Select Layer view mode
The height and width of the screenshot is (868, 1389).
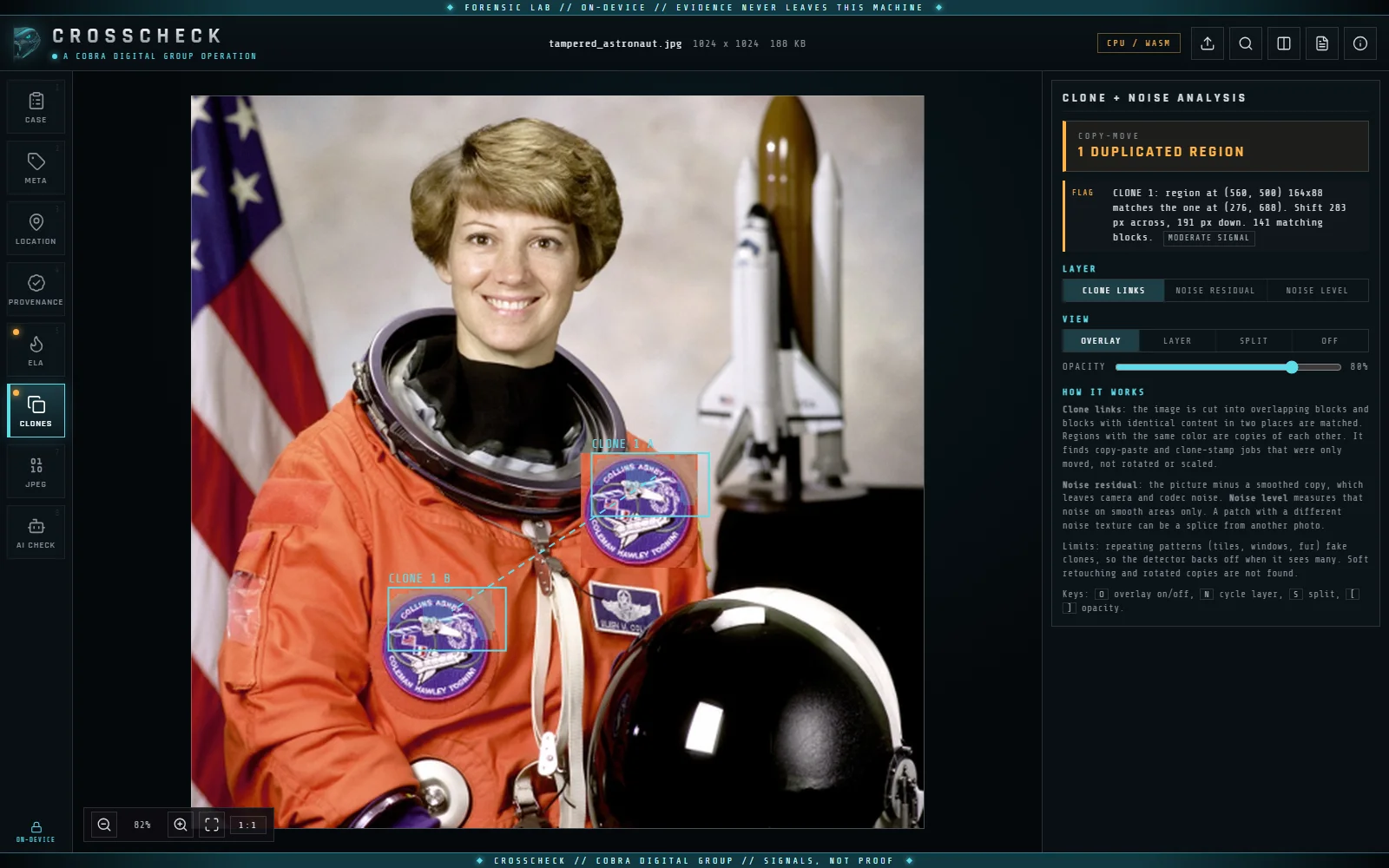tap(1177, 341)
